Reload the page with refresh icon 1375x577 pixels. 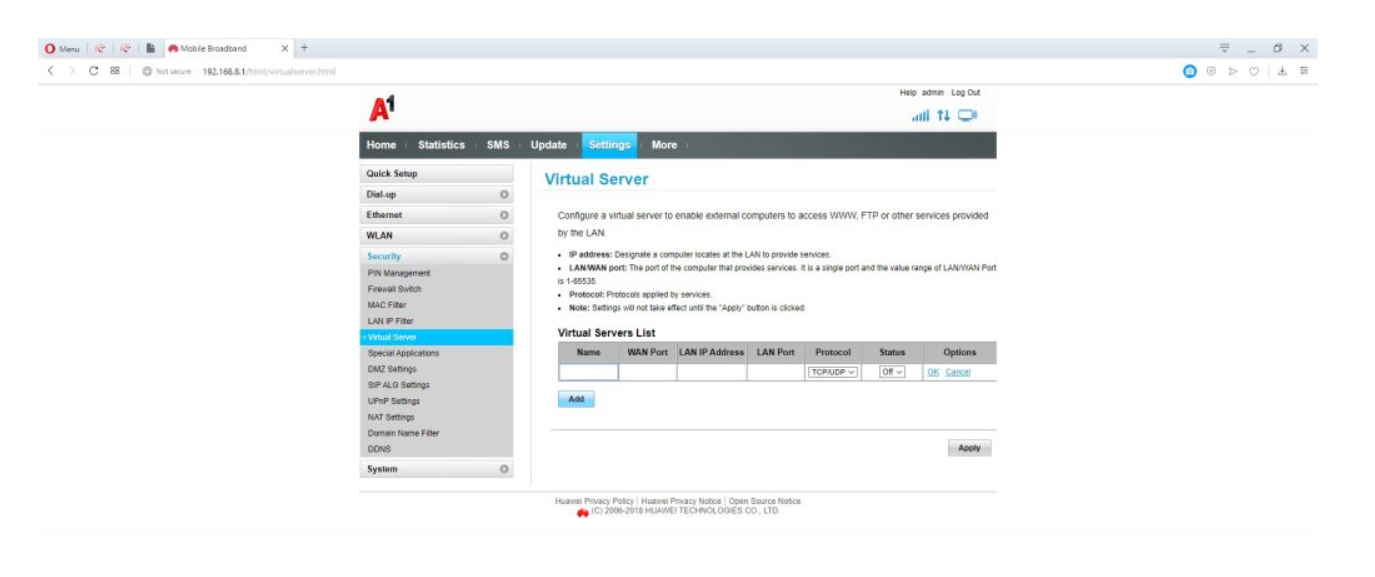pos(93,71)
